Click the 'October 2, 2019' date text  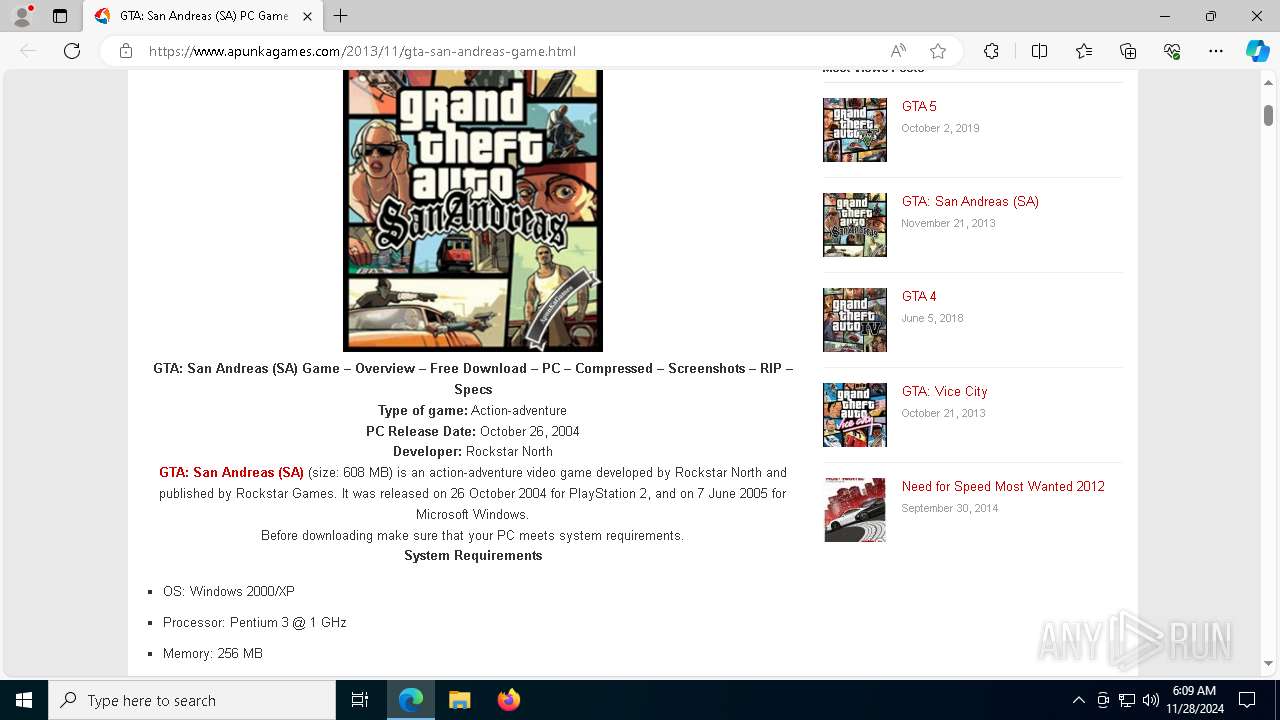point(940,128)
